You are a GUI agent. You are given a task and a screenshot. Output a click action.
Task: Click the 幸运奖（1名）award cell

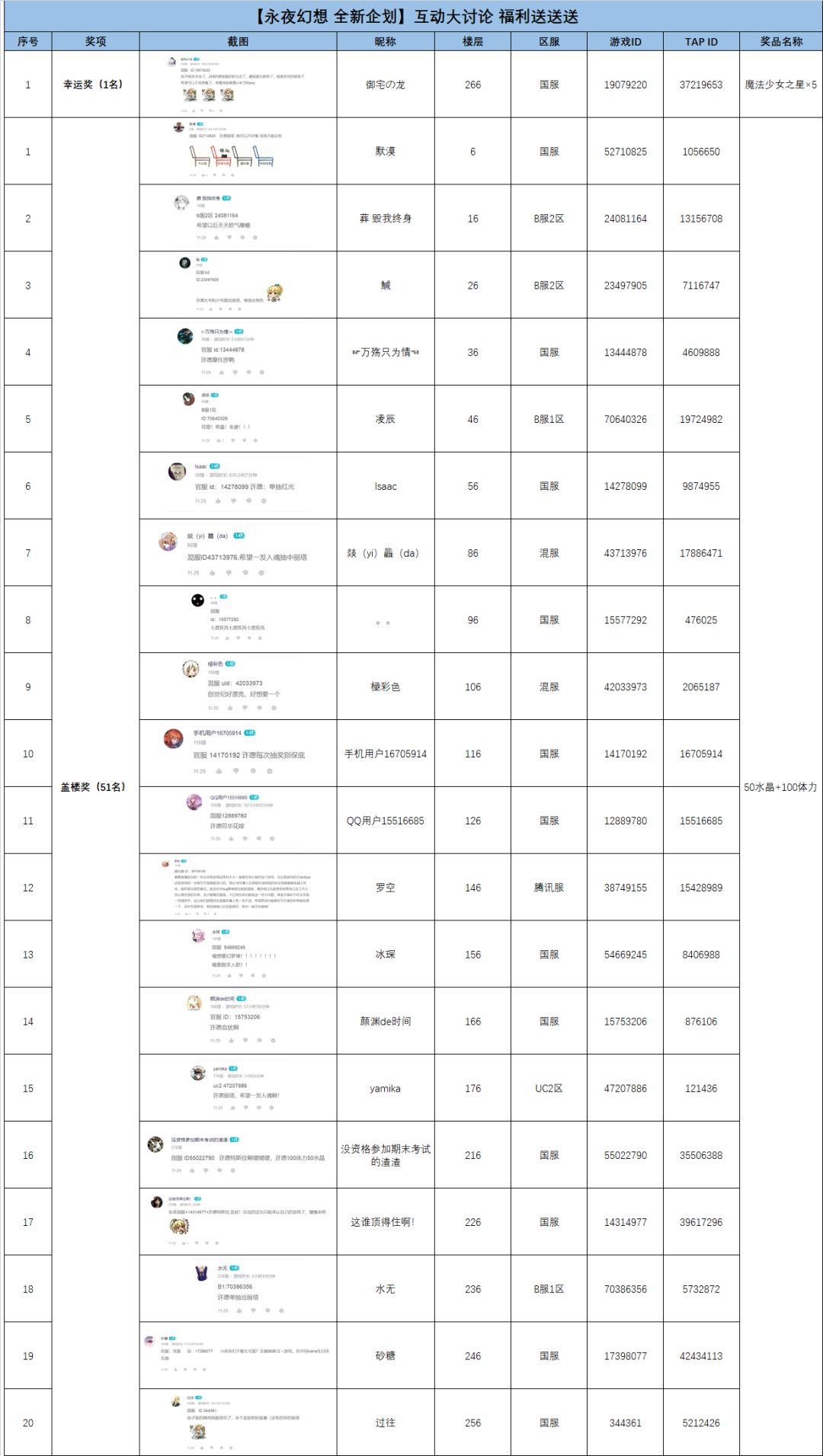tap(95, 85)
